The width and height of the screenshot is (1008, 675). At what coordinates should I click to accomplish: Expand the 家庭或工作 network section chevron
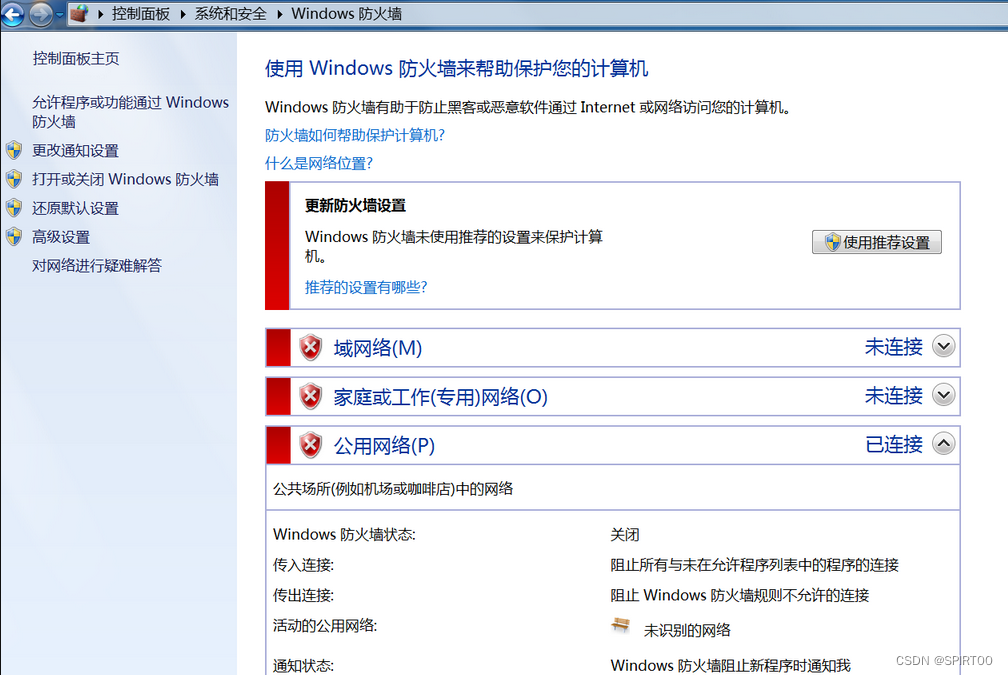tap(944, 395)
